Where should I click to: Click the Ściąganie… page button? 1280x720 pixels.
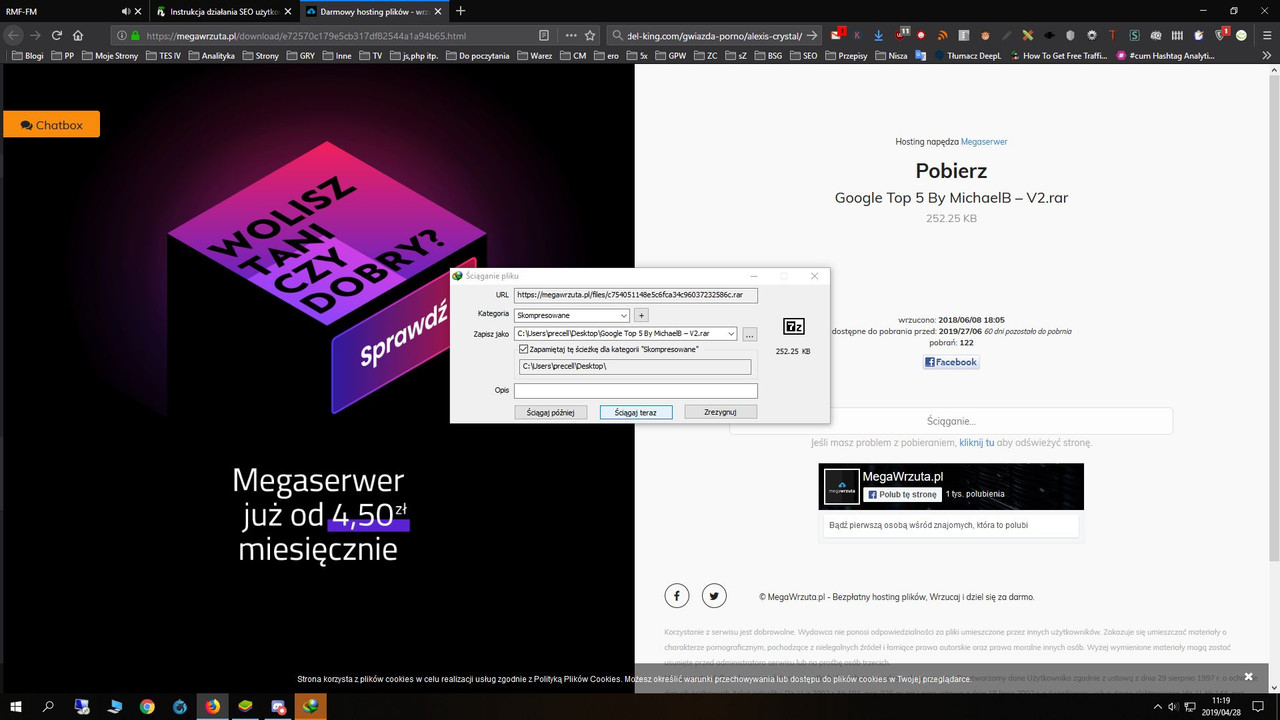coord(951,421)
